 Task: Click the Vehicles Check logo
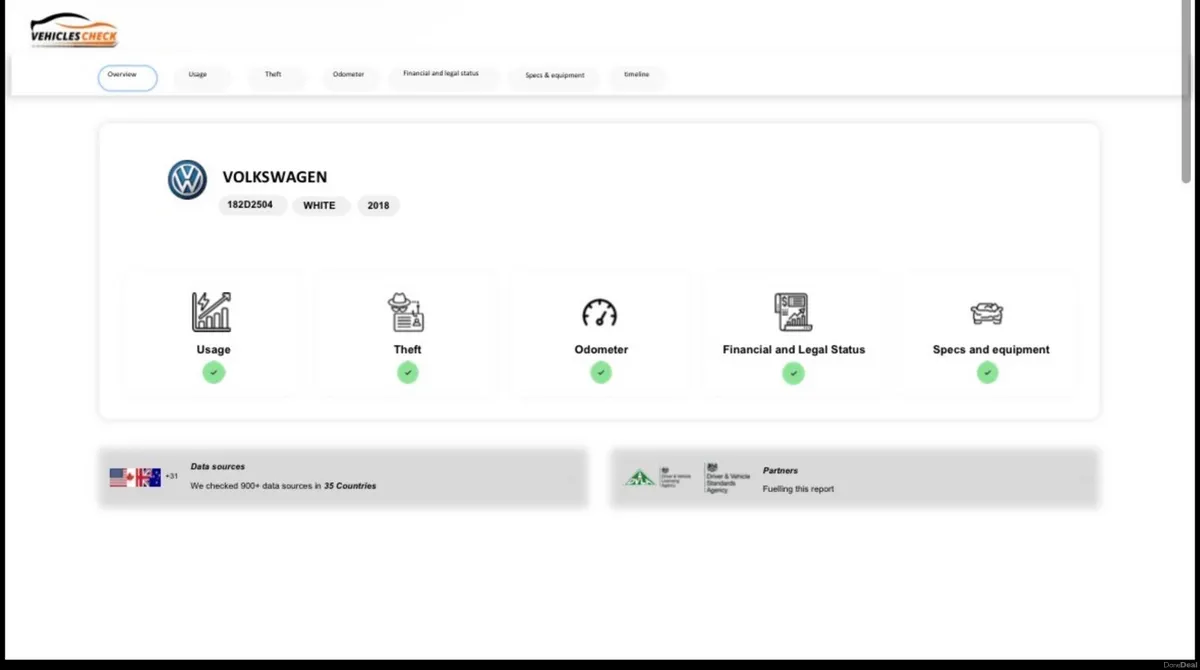pos(74,32)
